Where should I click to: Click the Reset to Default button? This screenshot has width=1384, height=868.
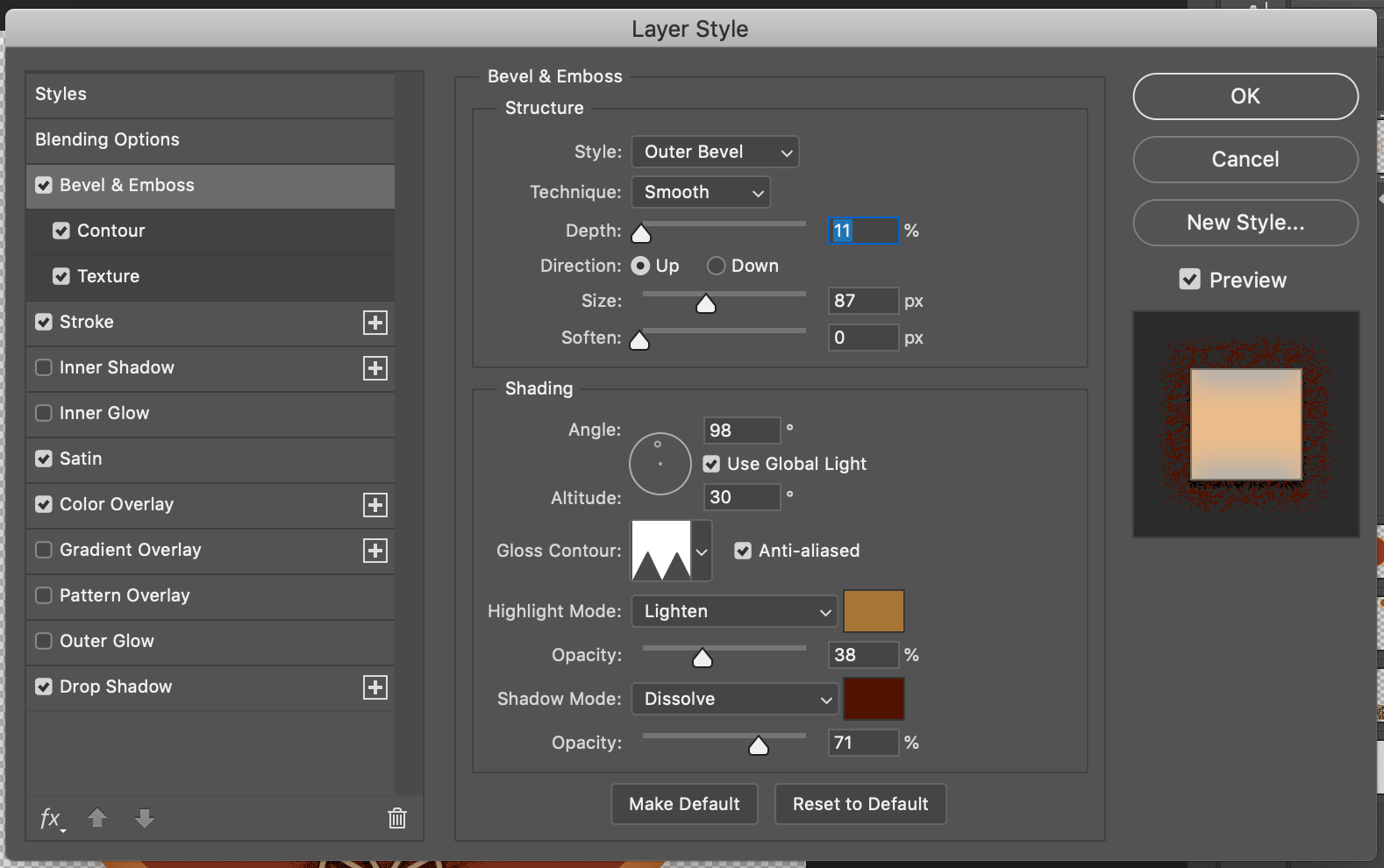click(x=860, y=804)
